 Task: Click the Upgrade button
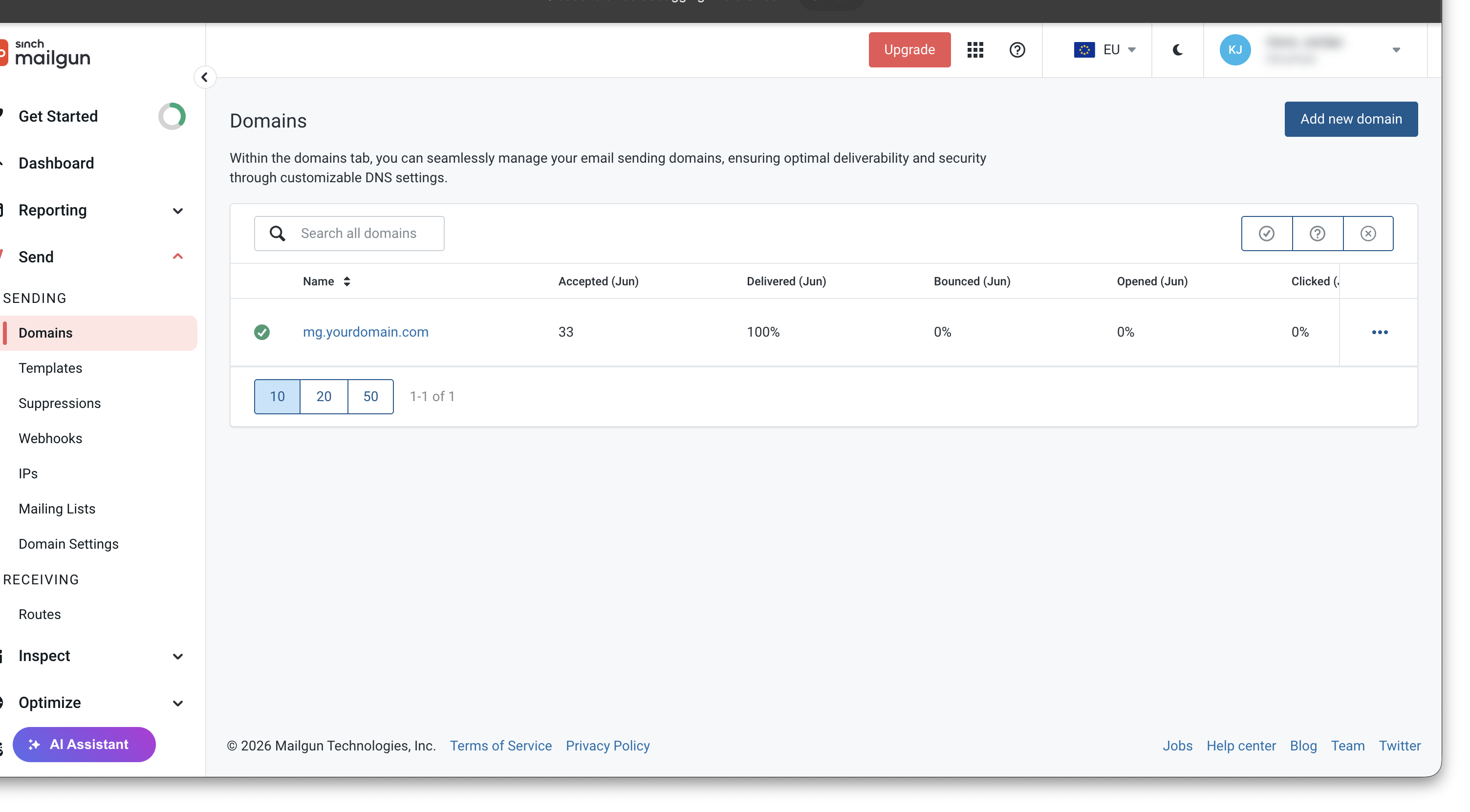click(909, 50)
